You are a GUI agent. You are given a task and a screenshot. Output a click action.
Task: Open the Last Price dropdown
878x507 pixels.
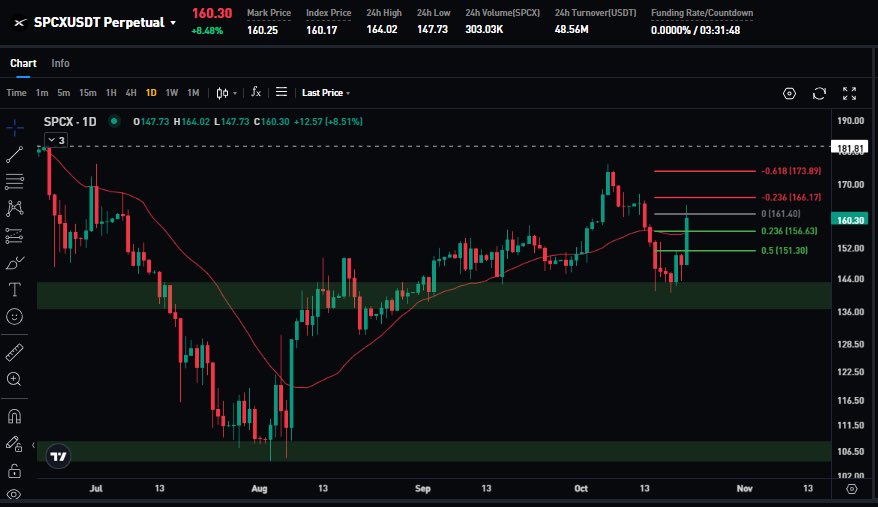326,93
